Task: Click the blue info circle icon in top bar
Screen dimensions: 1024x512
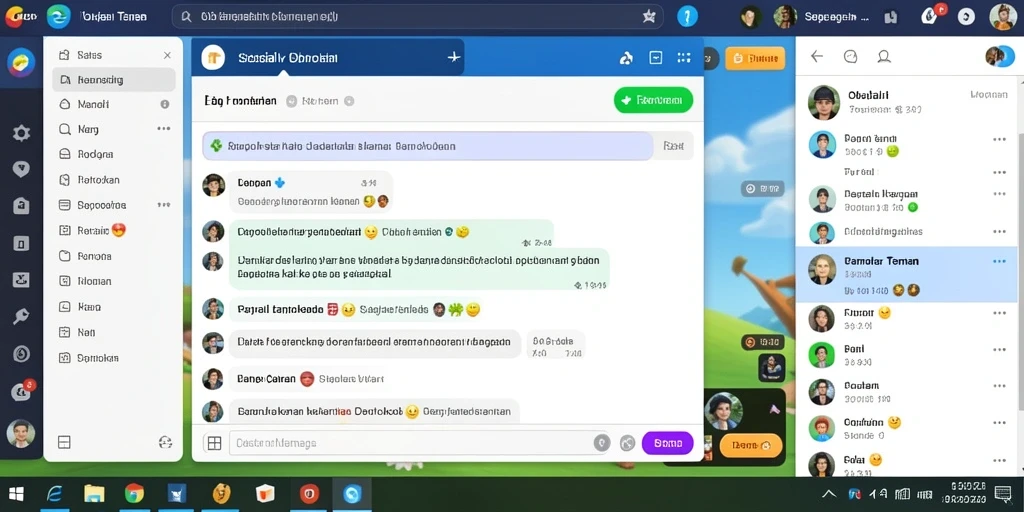Action: (x=687, y=16)
